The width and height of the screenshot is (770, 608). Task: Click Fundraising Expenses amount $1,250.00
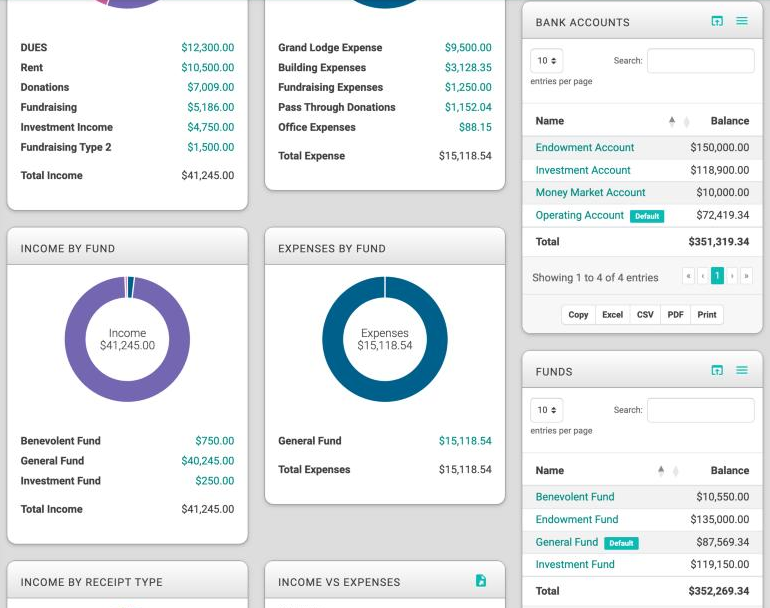pyautogui.click(x=468, y=87)
